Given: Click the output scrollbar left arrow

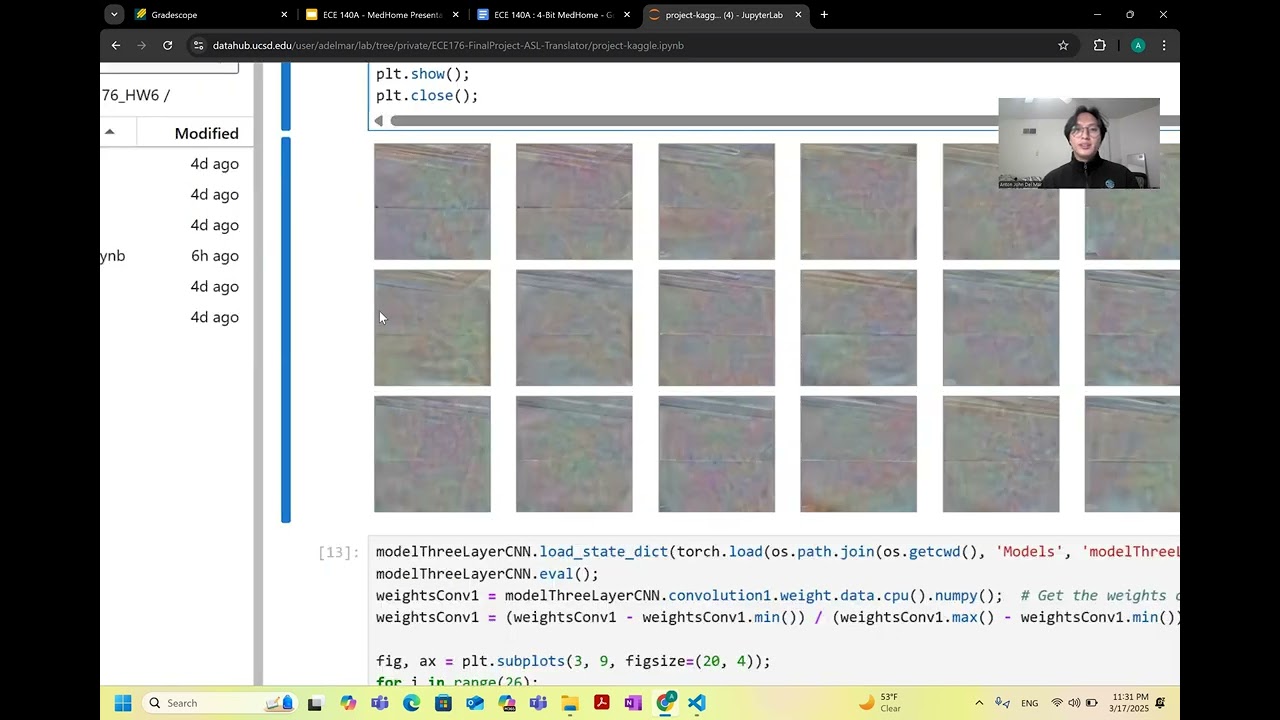Looking at the screenshot, I should point(378,121).
